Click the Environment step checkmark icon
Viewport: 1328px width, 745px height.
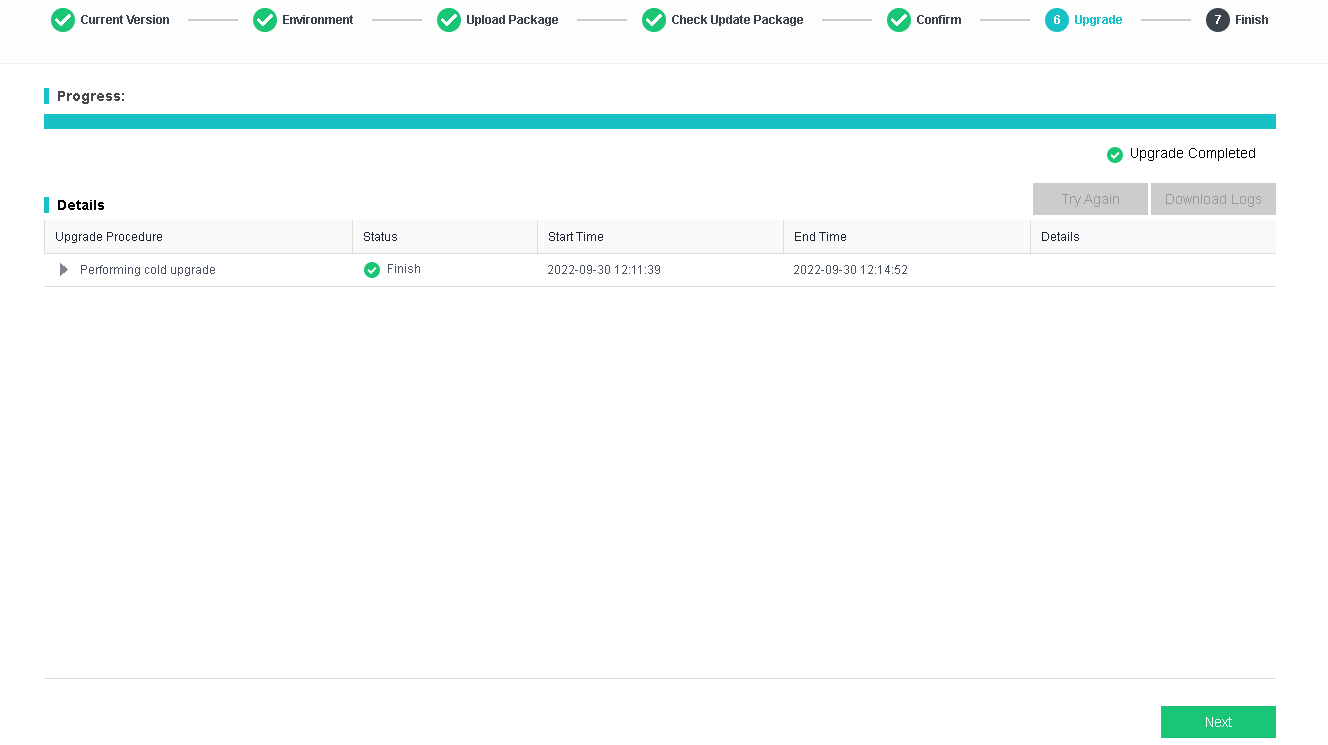click(265, 20)
